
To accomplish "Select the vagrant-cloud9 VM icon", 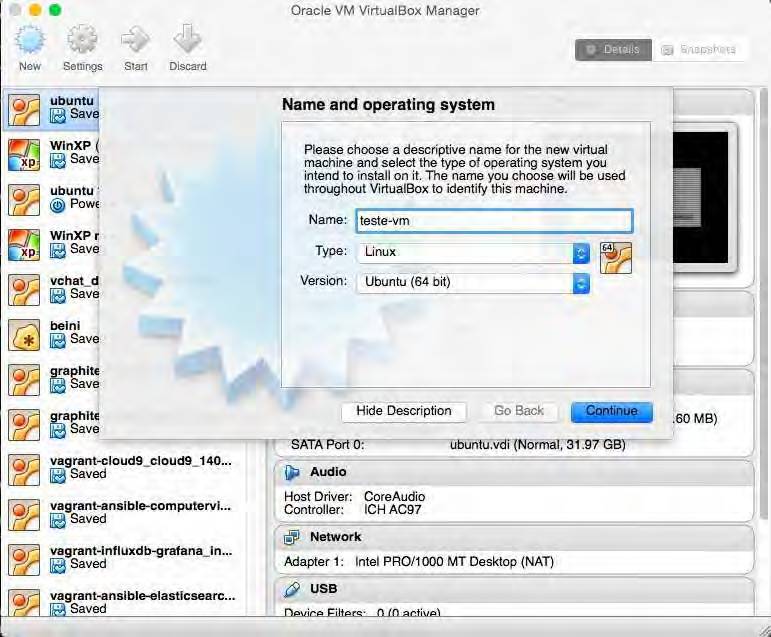I will click(x=24, y=470).
